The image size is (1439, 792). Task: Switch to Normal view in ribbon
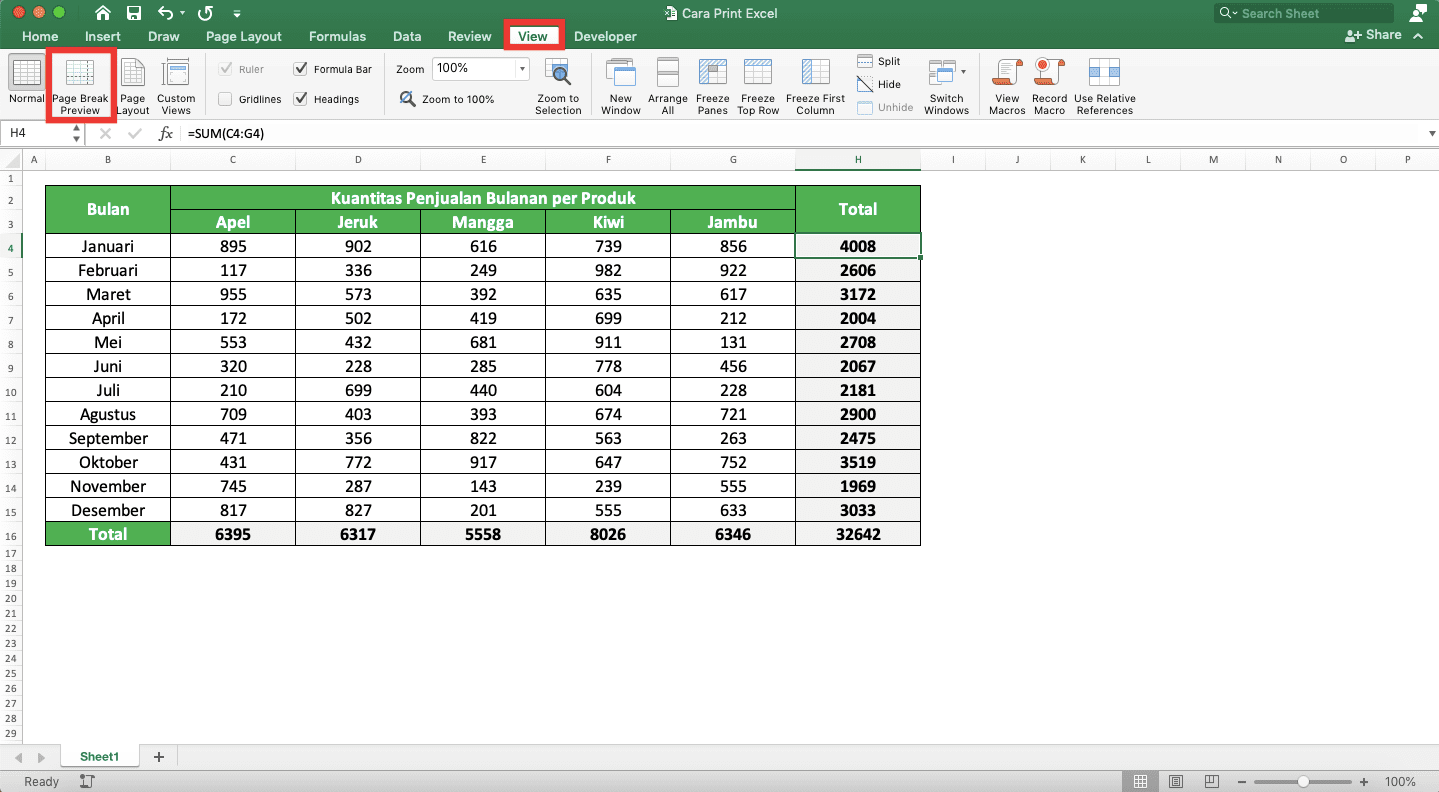click(x=26, y=81)
